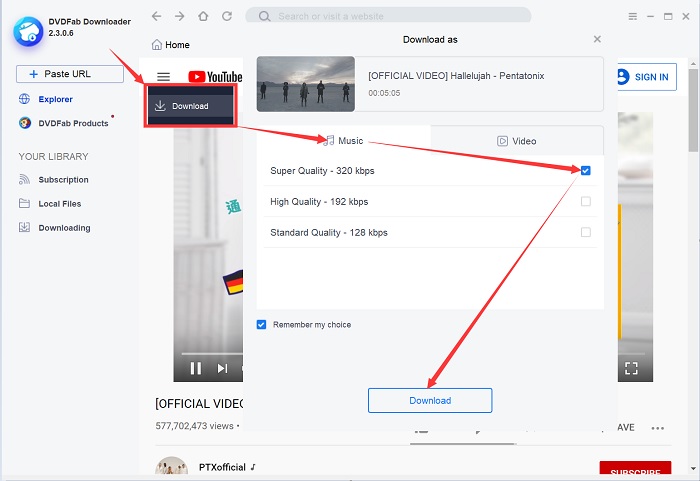Click the 577,702,473 views text
Viewport: 700px width, 481px height.
pyautogui.click(x=194, y=426)
